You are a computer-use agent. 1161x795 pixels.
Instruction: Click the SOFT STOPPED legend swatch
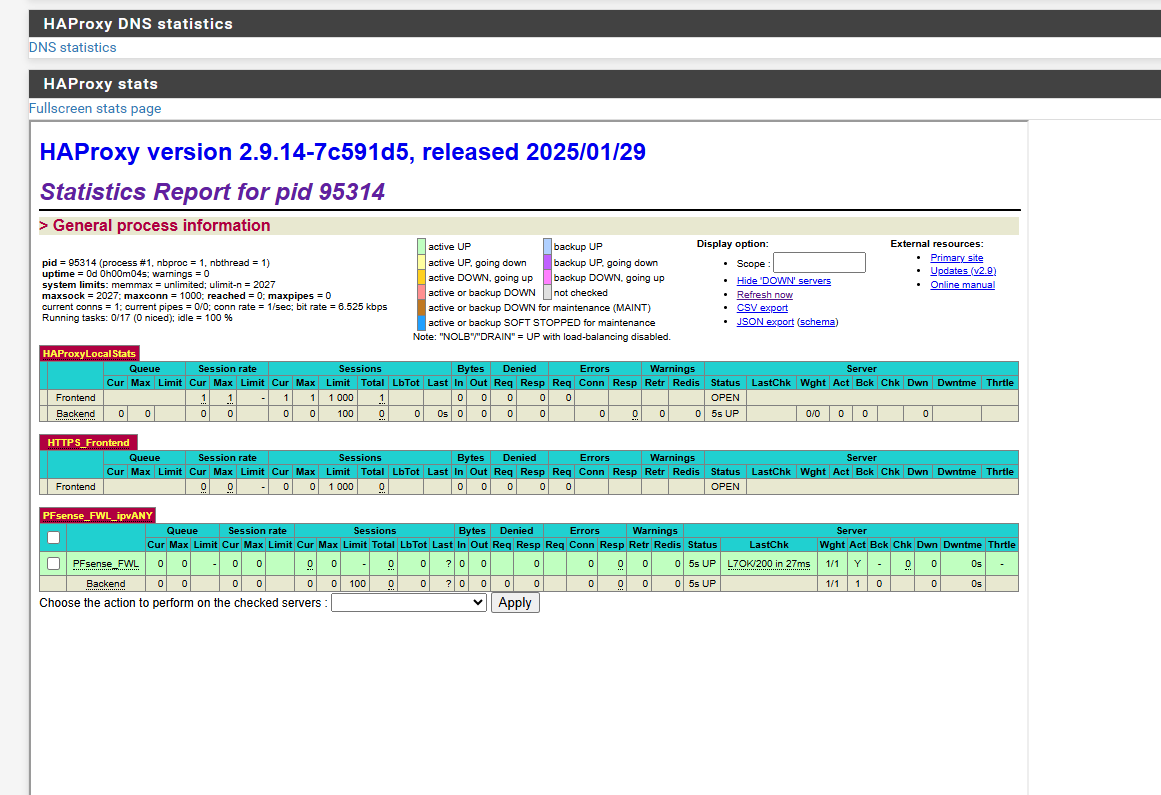(421, 323)
